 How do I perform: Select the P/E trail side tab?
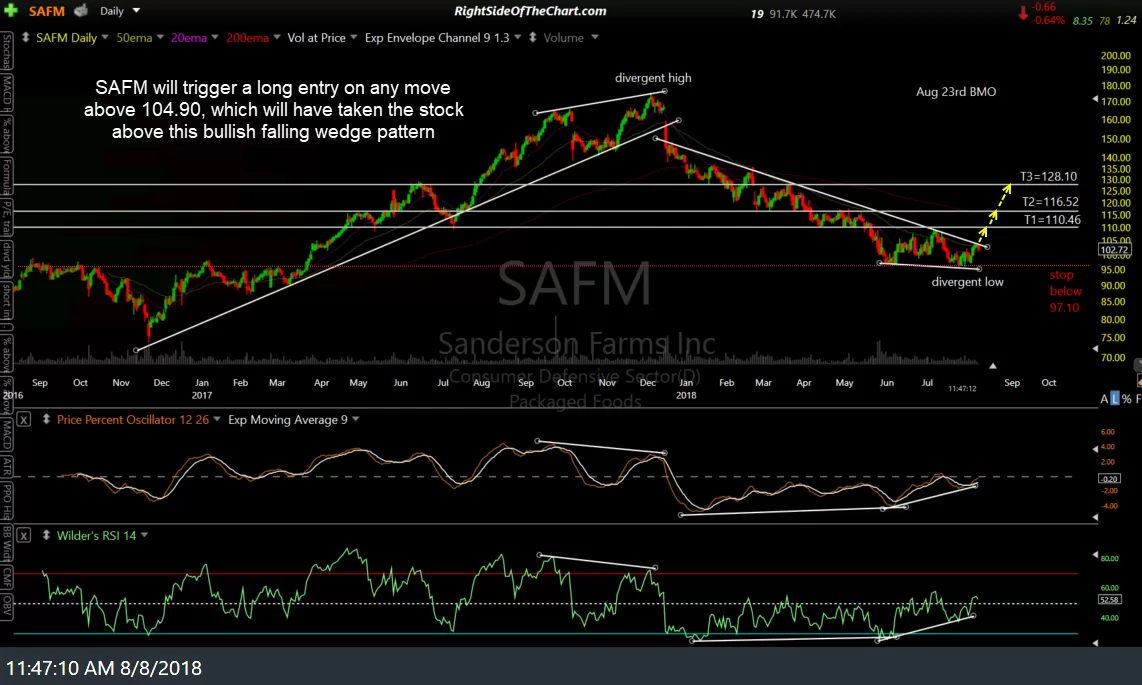[x=7, y=218]
